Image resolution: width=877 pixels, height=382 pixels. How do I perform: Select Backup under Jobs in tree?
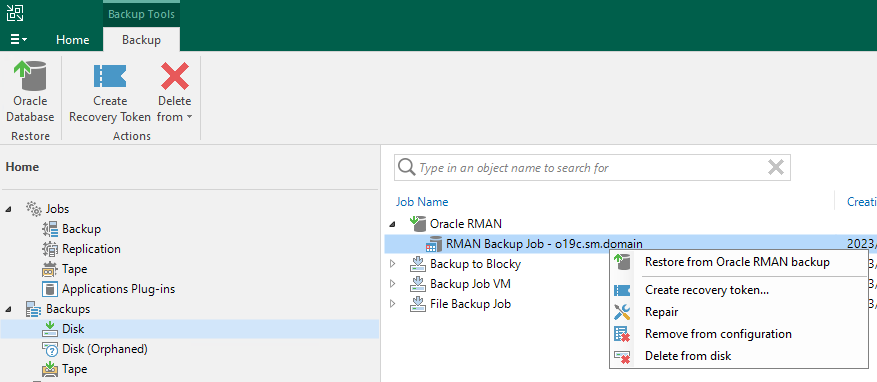(81, 229)
